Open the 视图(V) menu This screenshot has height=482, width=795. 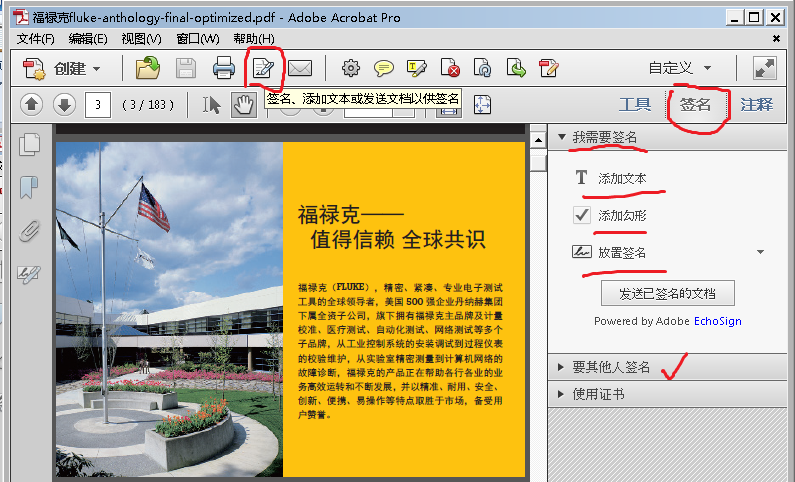(x=141, y=39)
